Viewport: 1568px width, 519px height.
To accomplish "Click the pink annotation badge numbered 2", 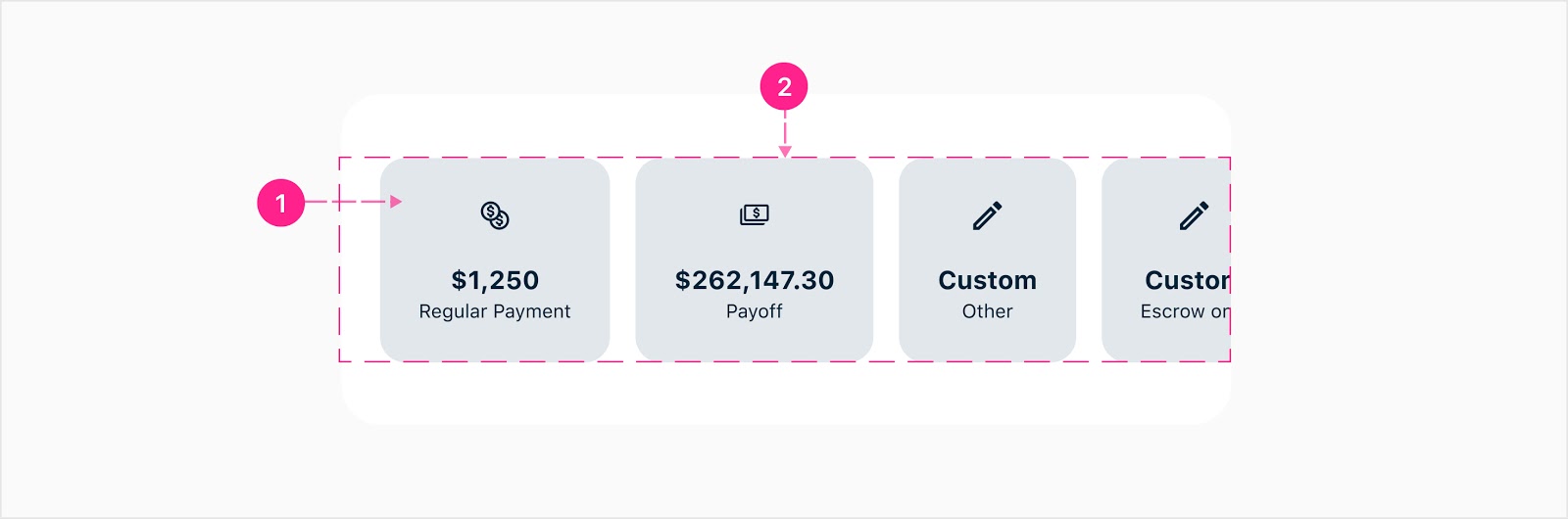I will [784, 87].
